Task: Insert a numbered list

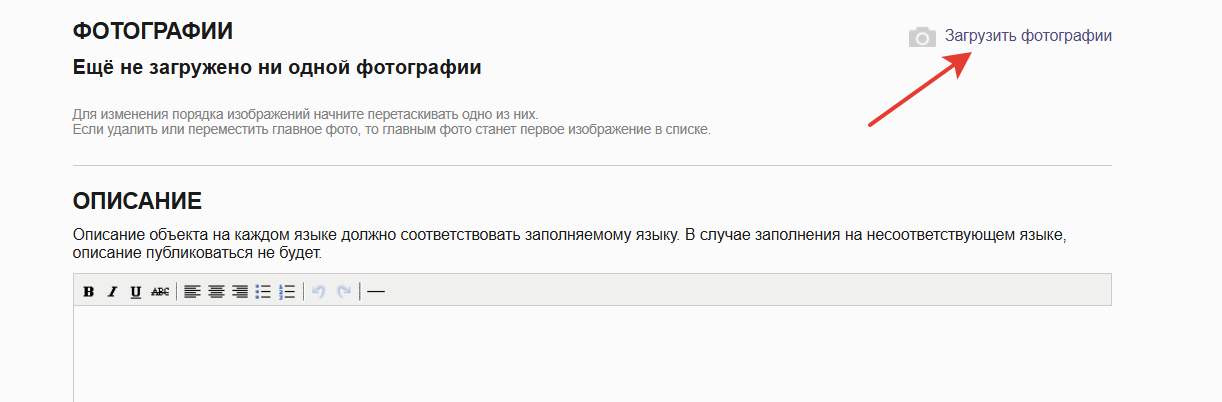Action: click(x=287, y=292)
